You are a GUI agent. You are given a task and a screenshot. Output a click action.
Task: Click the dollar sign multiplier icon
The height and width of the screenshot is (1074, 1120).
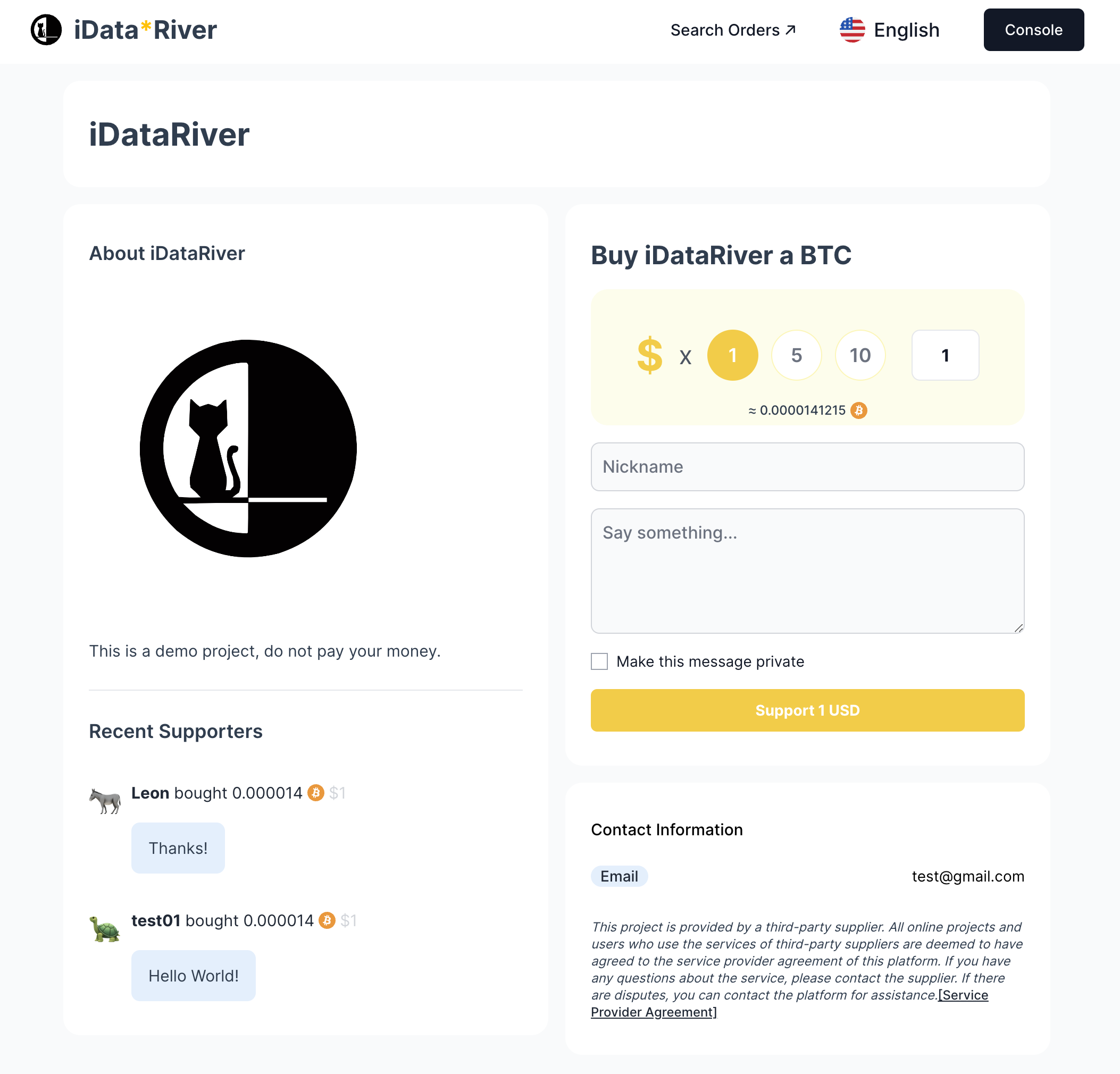[649, 355]
